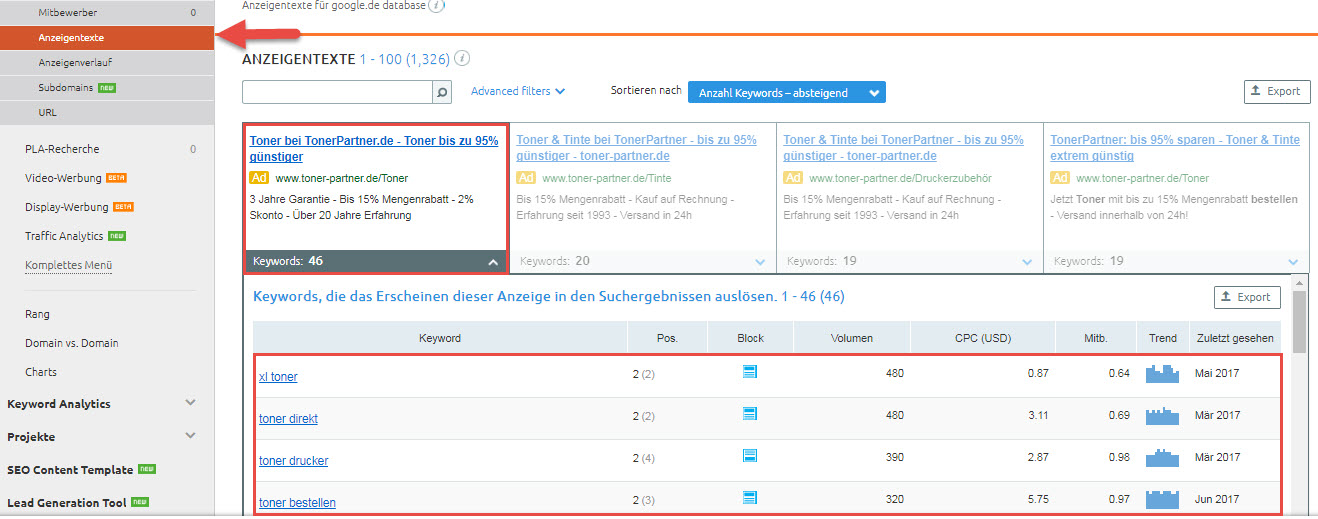Select Anzeigentexte sidebar item
The image size is (1318, 519).
[107, 38]
